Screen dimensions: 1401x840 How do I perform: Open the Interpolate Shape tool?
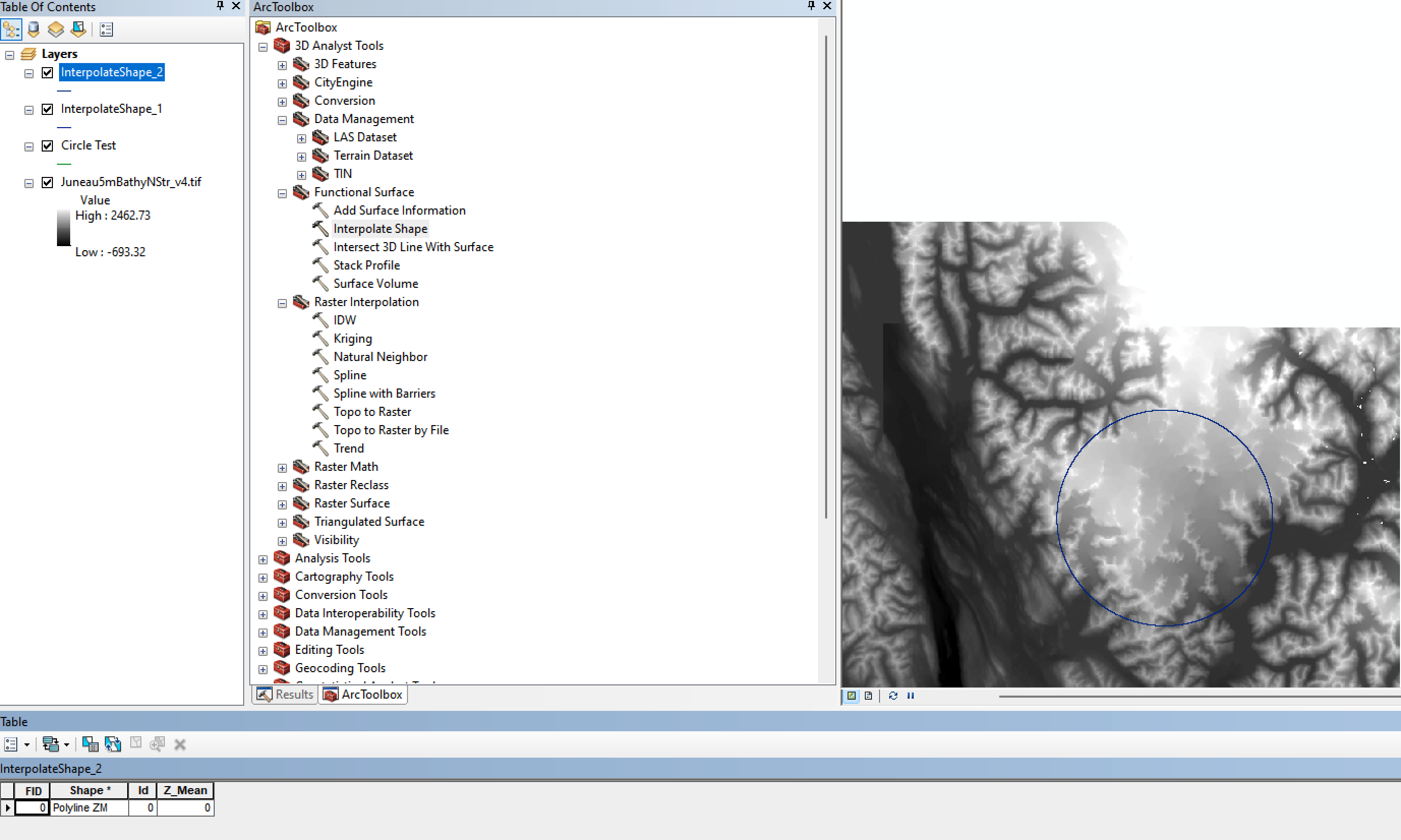tap(380, 229)
